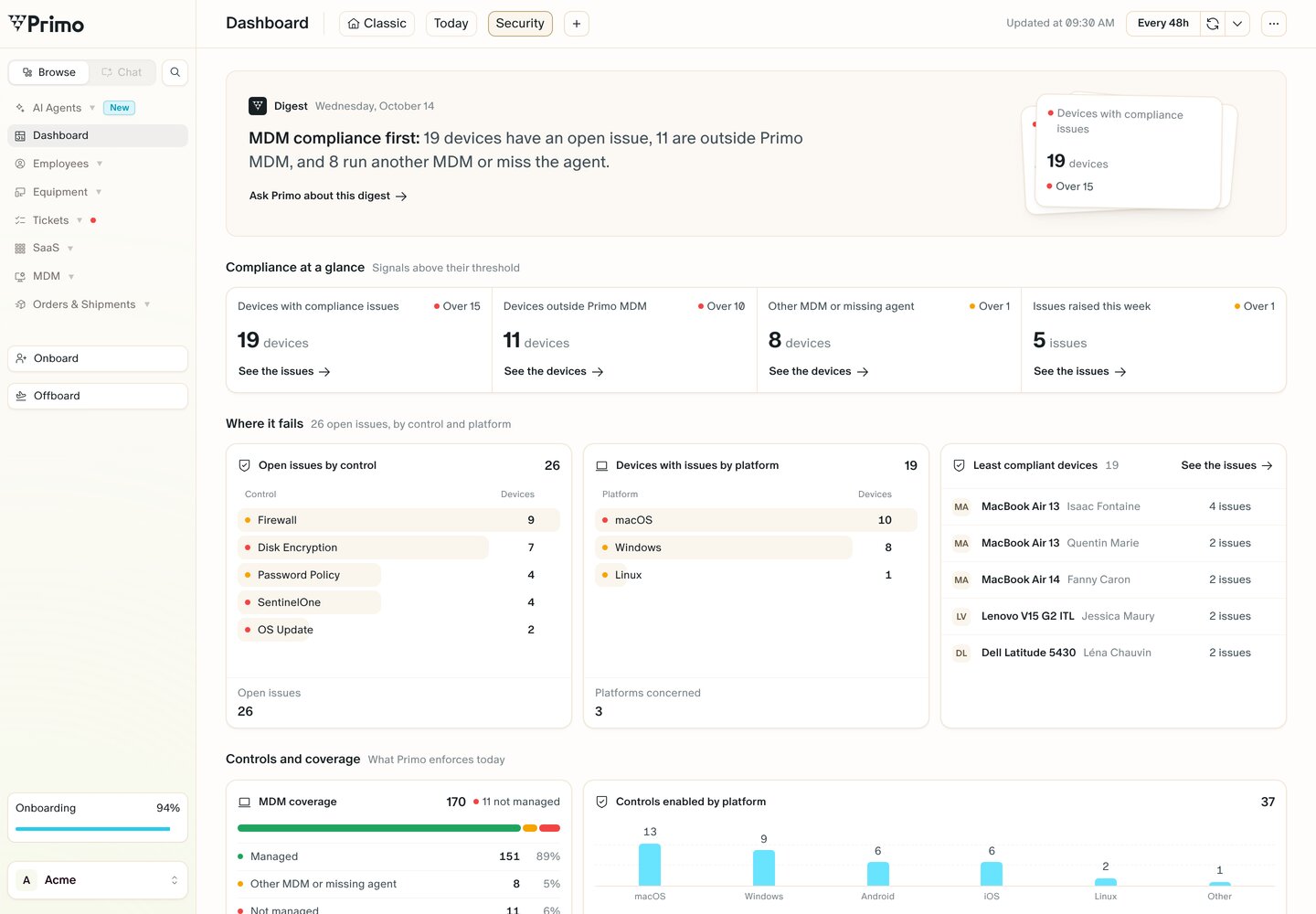Click the Dashboard grid icon in sidebar
This screenshot has width=1316, height=914.
coord(20,135)
